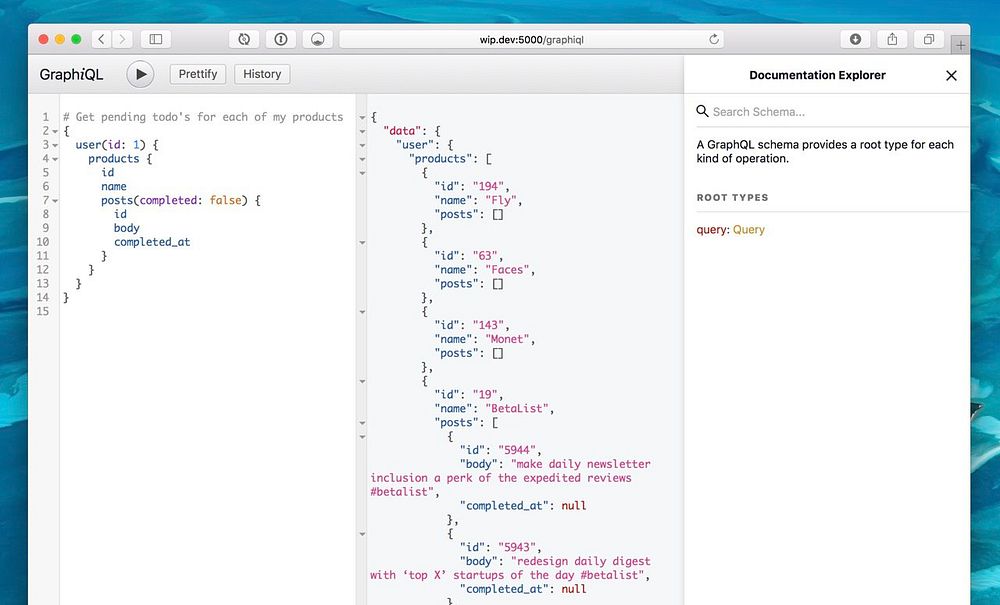
Task: Toggle the Safari sidebar button
Action: (x=155, y=39)
